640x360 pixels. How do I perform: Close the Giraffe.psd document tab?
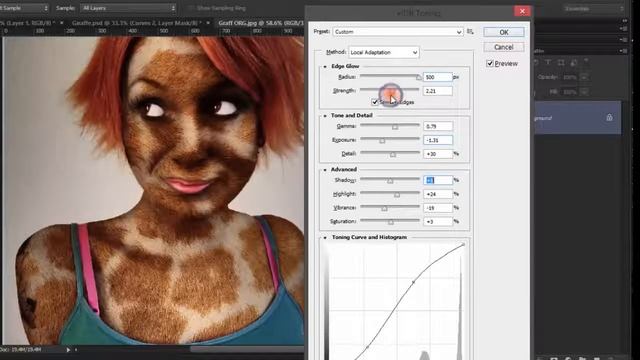click(x=208, y=23)
